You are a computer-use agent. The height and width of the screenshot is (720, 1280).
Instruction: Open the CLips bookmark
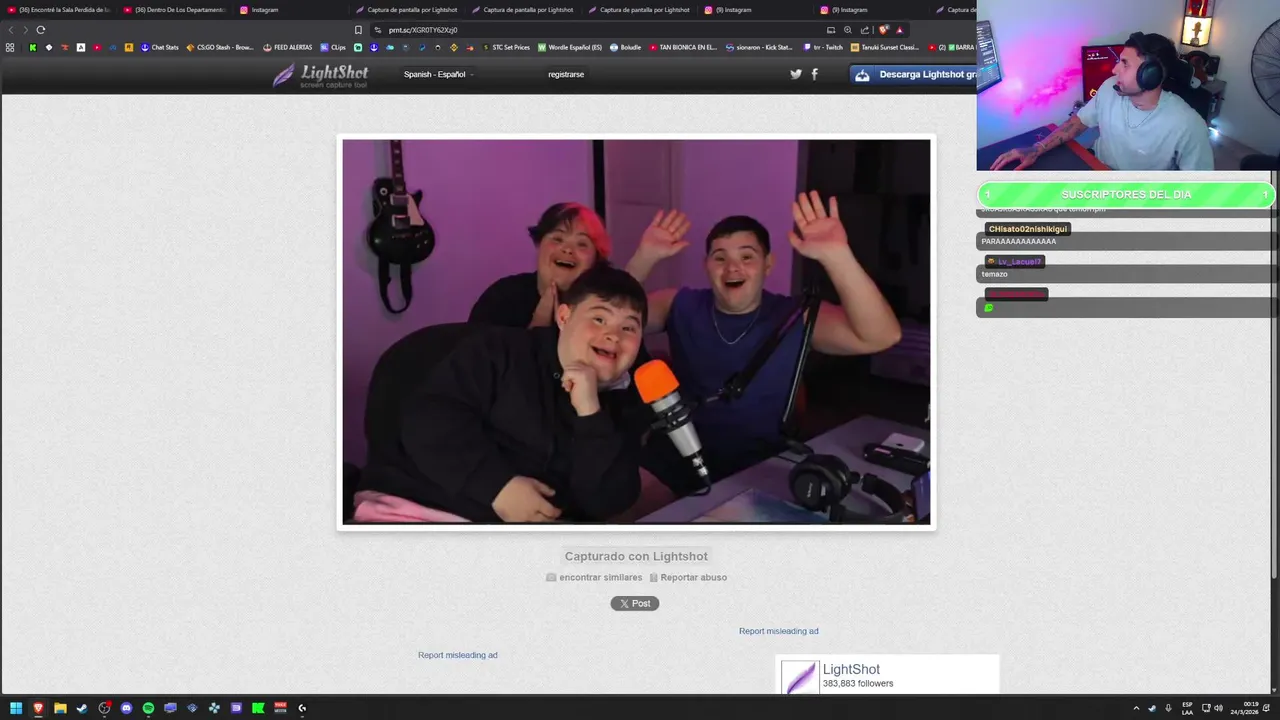click(x=333, y=47)
